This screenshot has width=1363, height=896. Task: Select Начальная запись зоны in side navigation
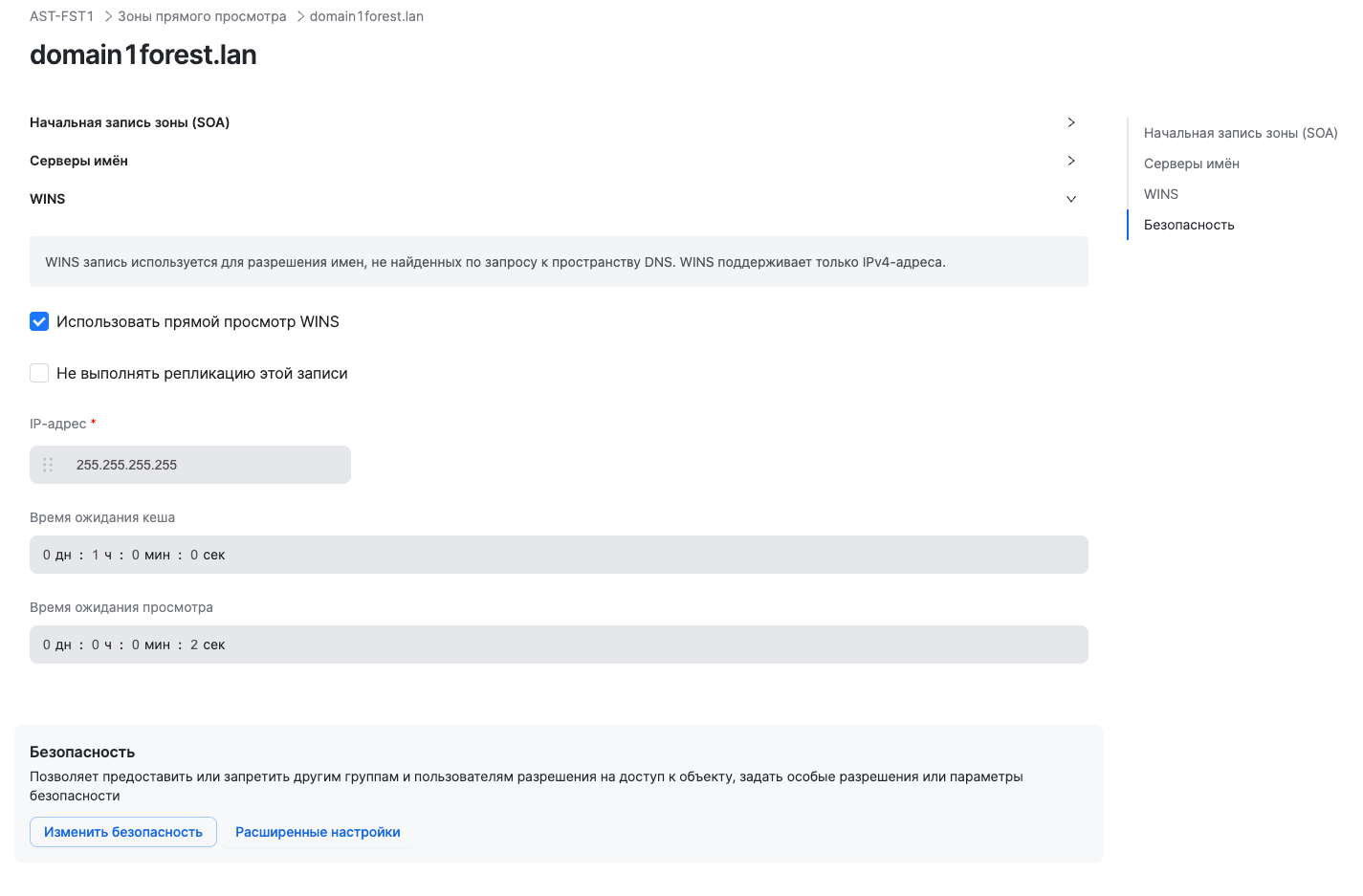(x=1241, y=133)
